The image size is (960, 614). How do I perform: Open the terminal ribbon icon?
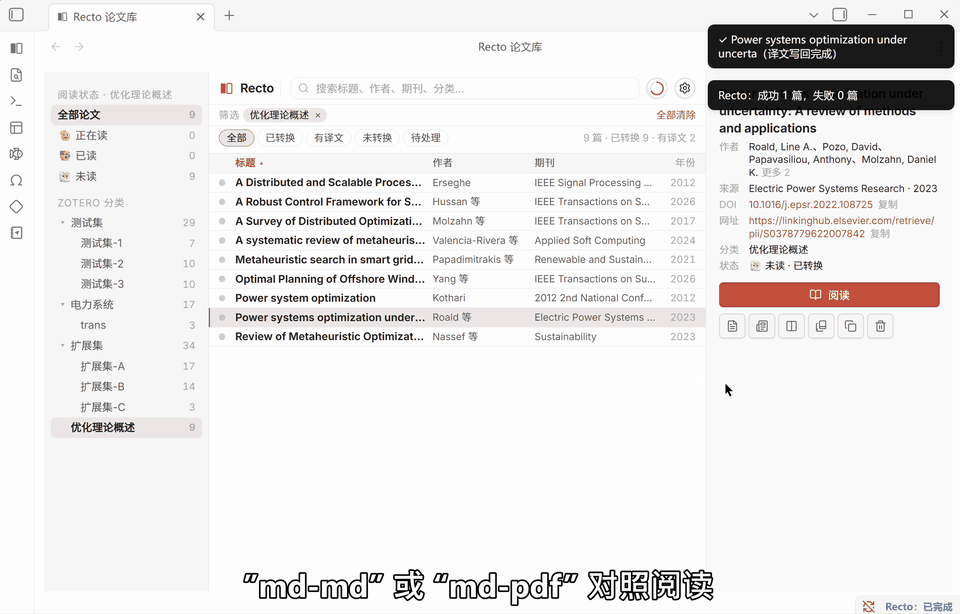tap(17, 101)
